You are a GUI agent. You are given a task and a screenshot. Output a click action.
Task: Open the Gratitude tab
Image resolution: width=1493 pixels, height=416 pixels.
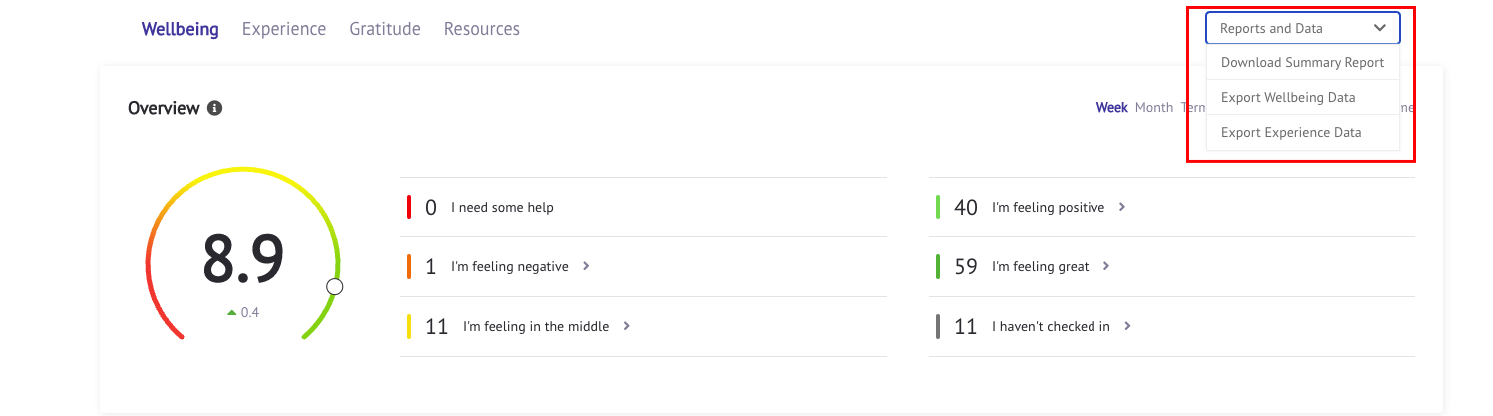point(385,29)
